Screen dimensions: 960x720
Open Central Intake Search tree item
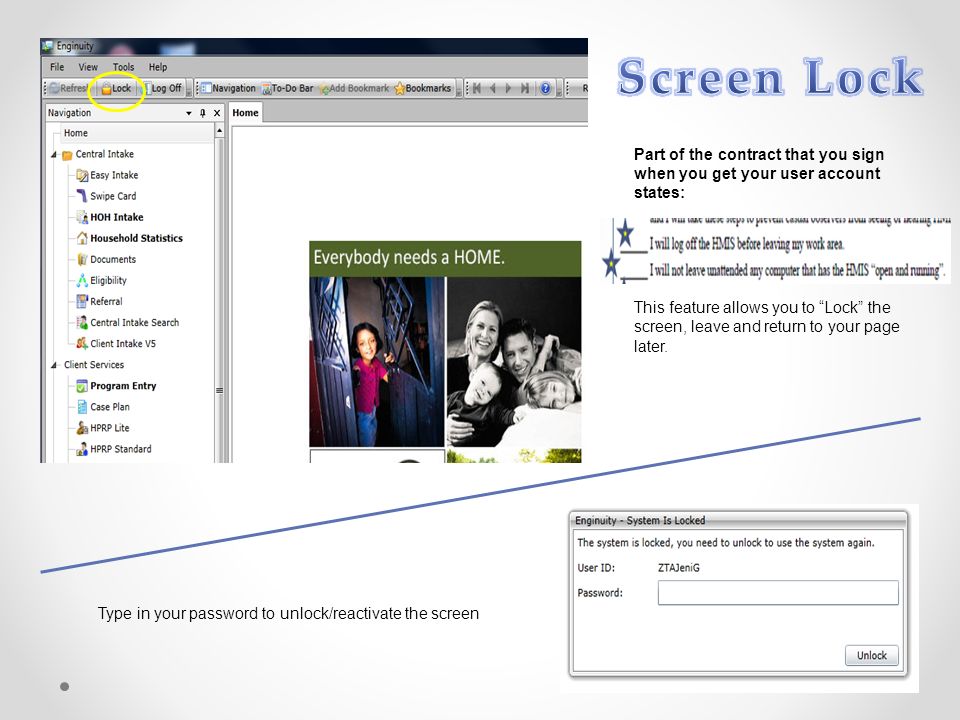point(135,323)
